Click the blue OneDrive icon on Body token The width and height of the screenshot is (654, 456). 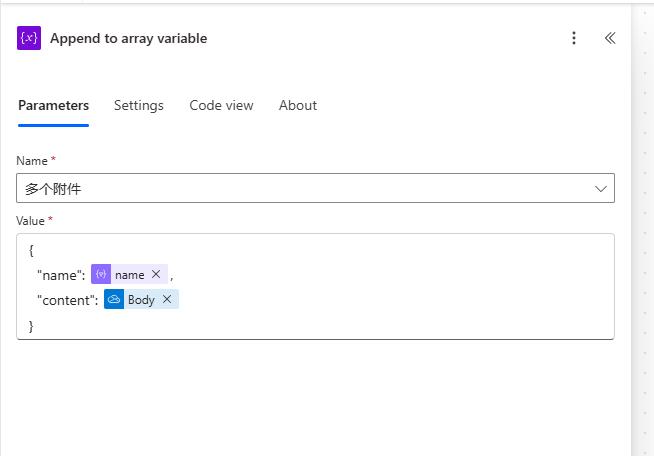pyautogui.click(x=114, y=299)
